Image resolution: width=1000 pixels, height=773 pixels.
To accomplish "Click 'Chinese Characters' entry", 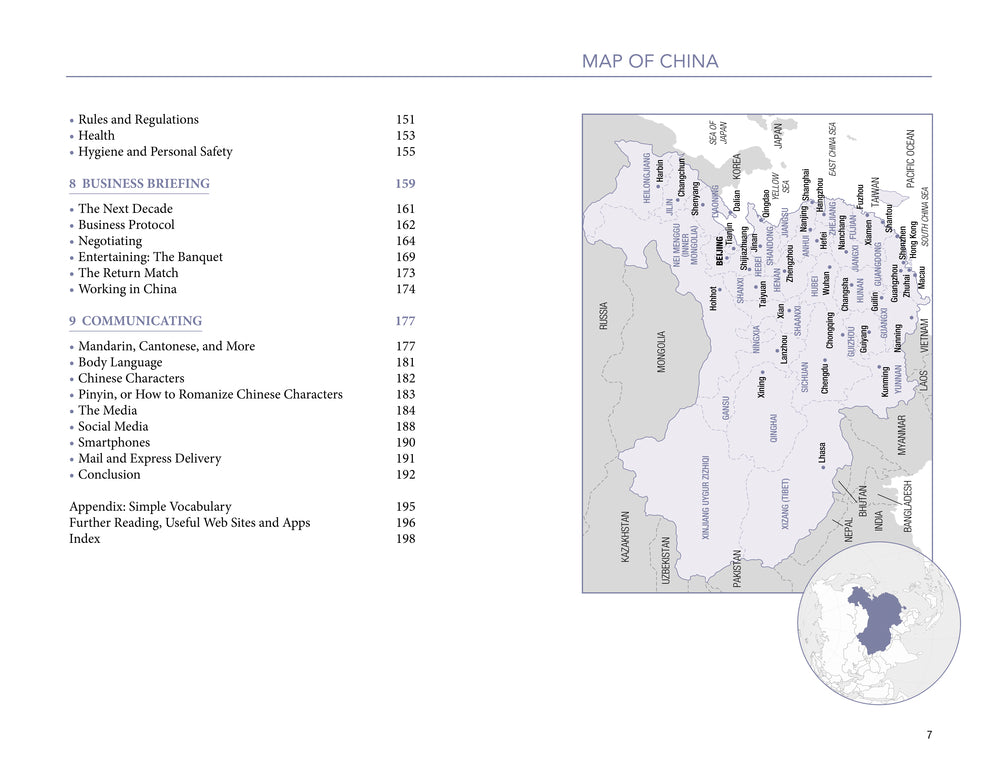I will [x=131, y=378].
